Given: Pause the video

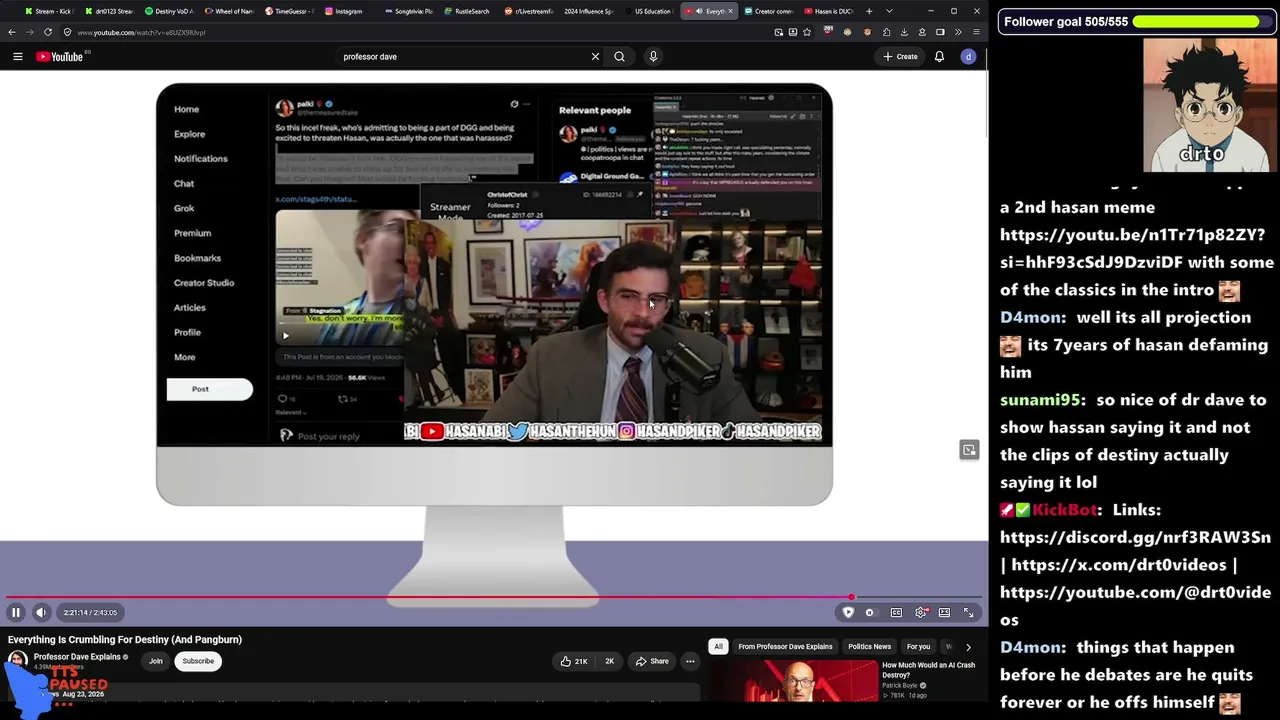Looking at the screenshot, I should coord(16,612).
